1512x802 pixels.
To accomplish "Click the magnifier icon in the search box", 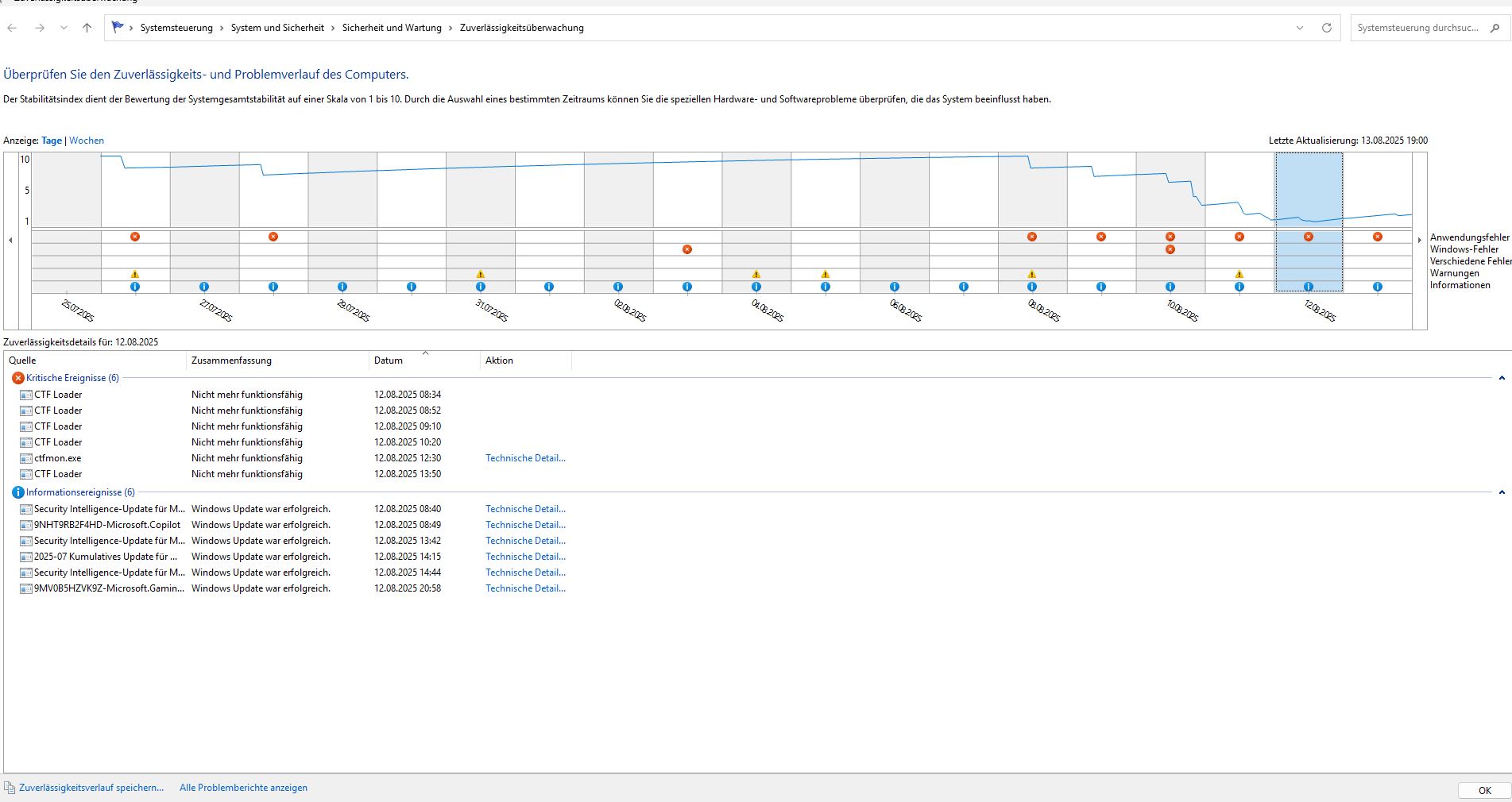I will [1495, 28].
